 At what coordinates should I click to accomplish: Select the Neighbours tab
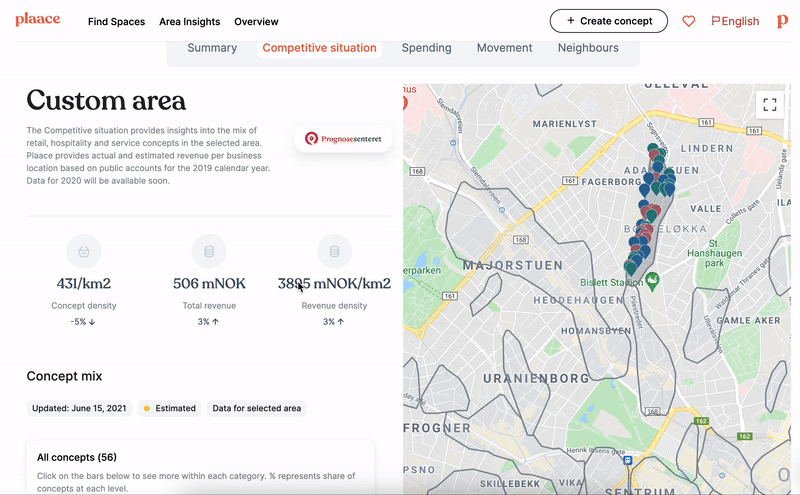[588, 48]
